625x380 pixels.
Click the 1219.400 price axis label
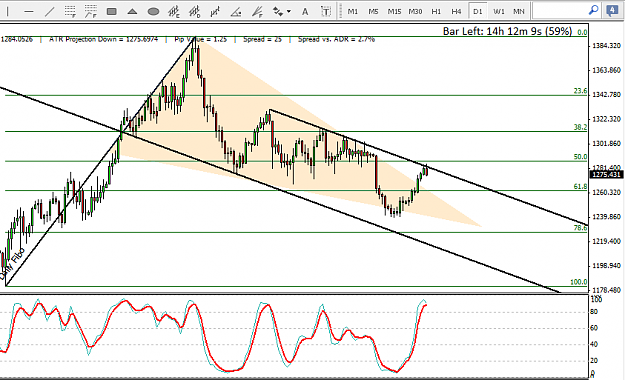[x=607, y=241]
